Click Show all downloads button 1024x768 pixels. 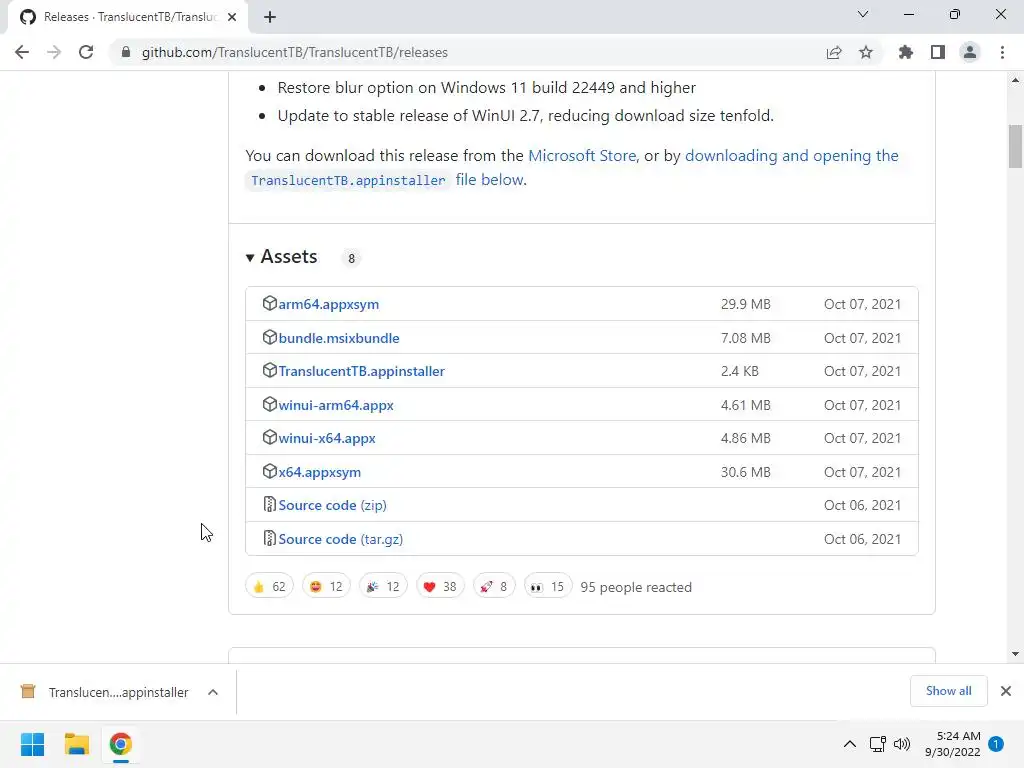(x=948, y=691)
